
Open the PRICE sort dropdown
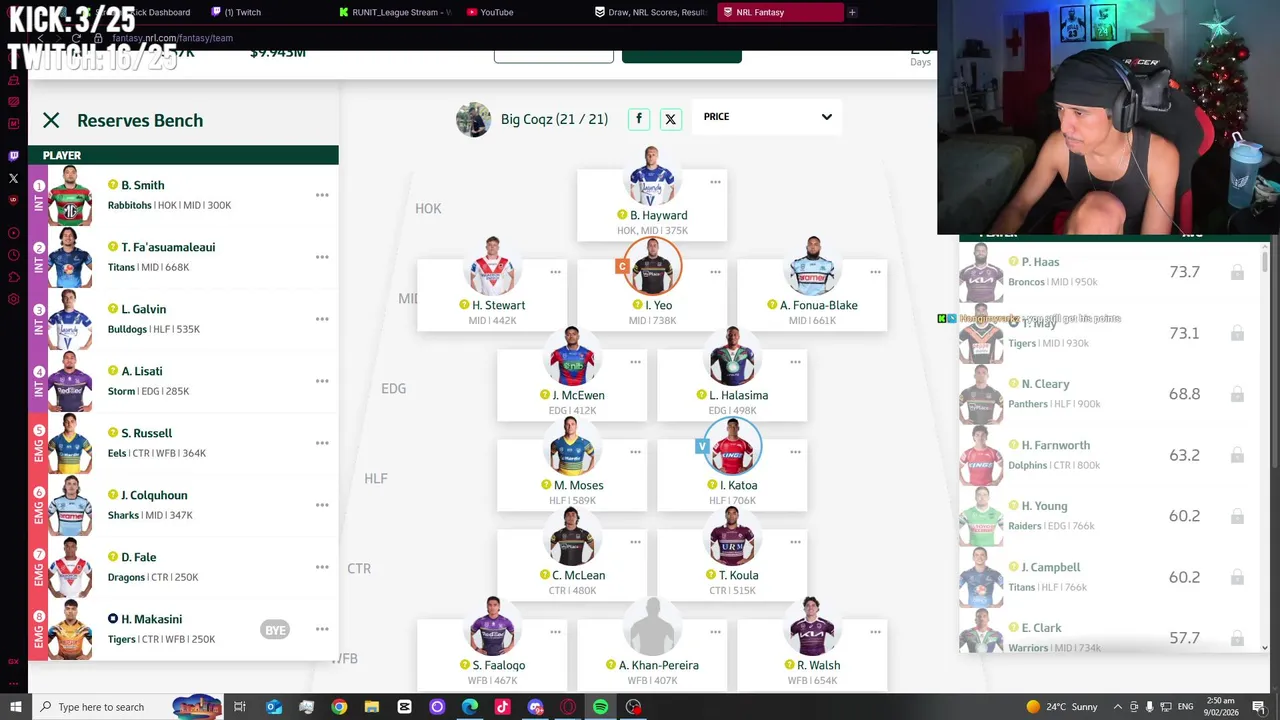pos(767,117)
